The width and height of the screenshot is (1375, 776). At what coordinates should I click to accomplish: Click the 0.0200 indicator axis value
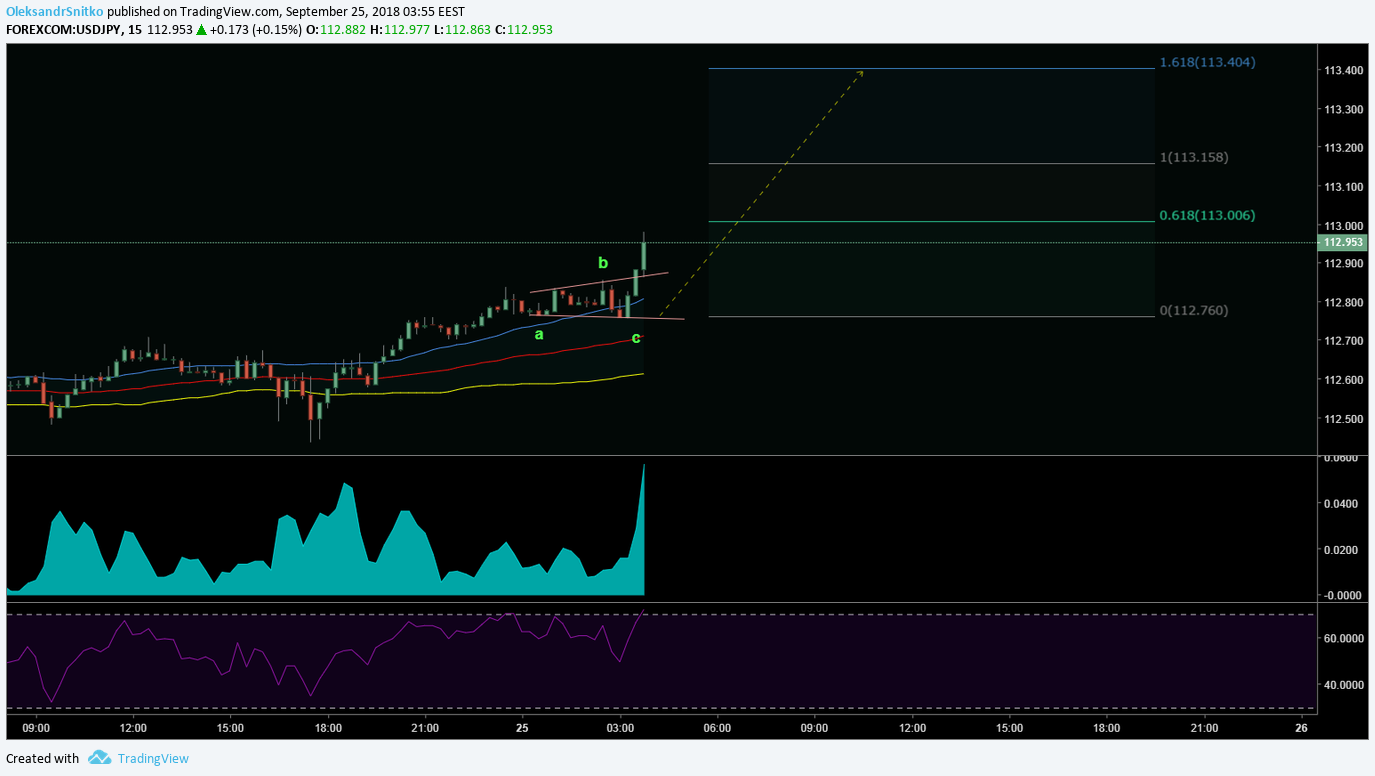pos(1343,550)
